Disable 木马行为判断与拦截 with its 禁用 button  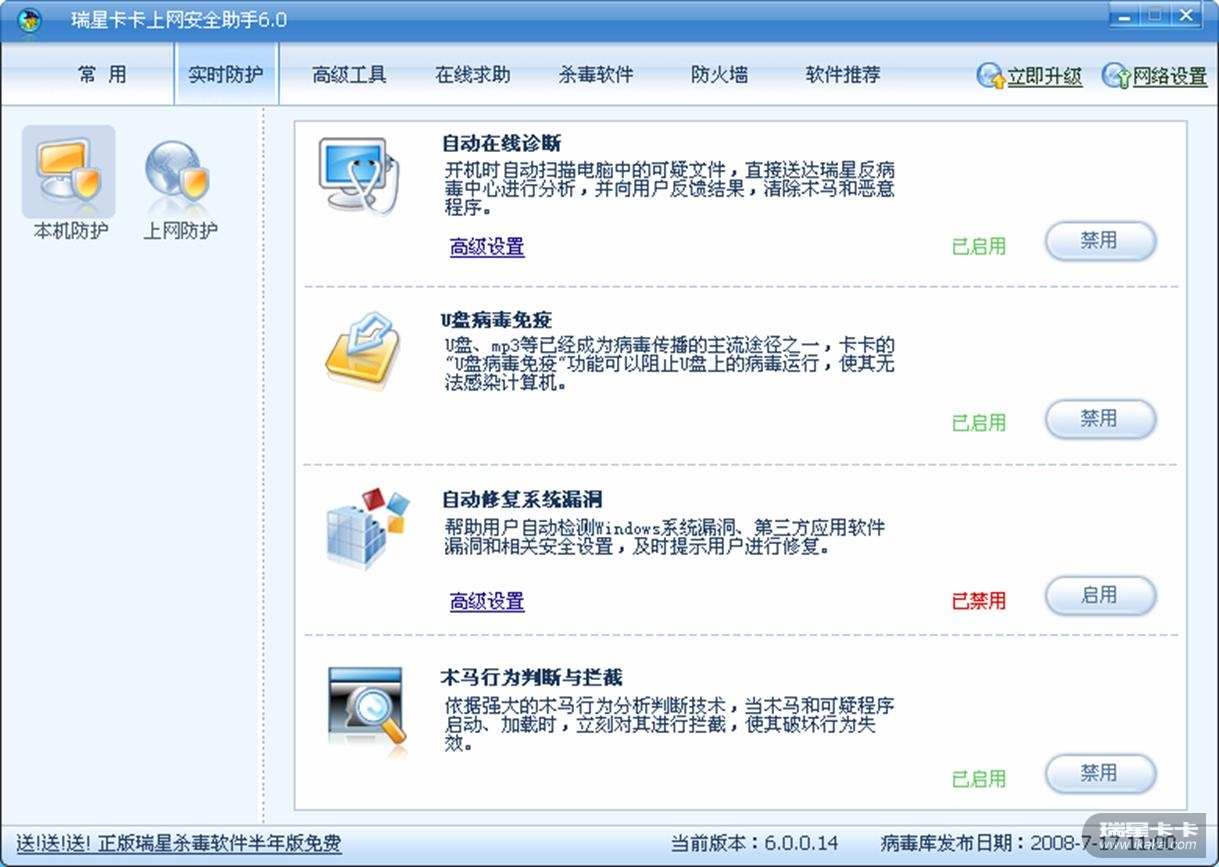coord(1100,774)
